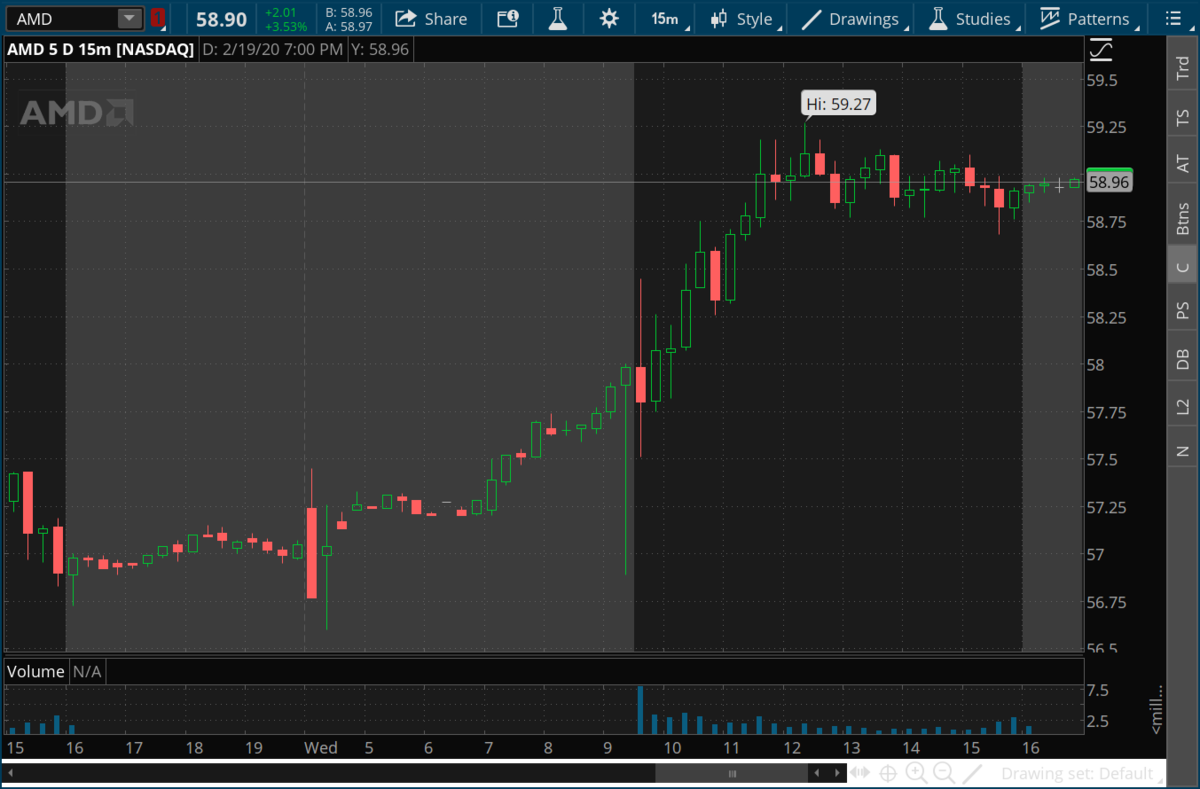Click the scroll left arrow
1200x789 pixels.
tap(818, 773)
